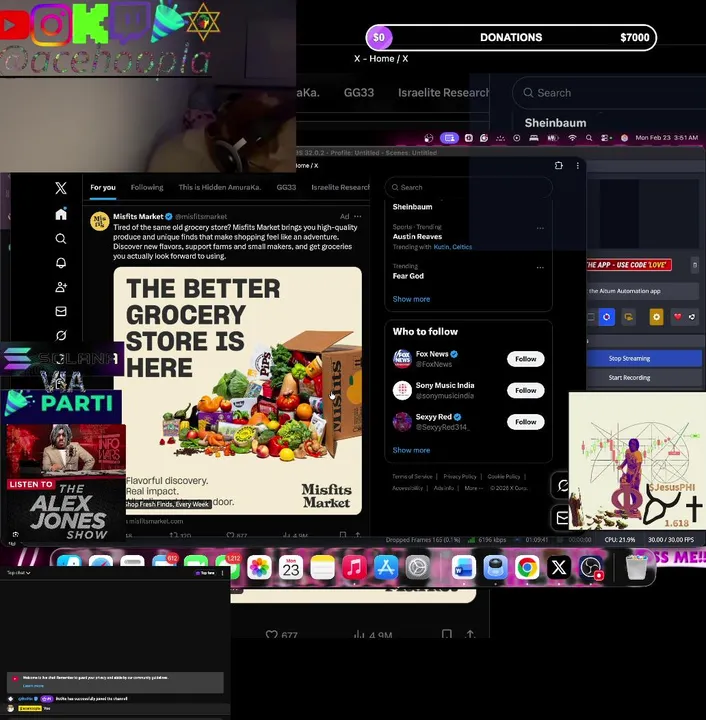
Task: Open Notes from the Dock
Action: [323, 568]
